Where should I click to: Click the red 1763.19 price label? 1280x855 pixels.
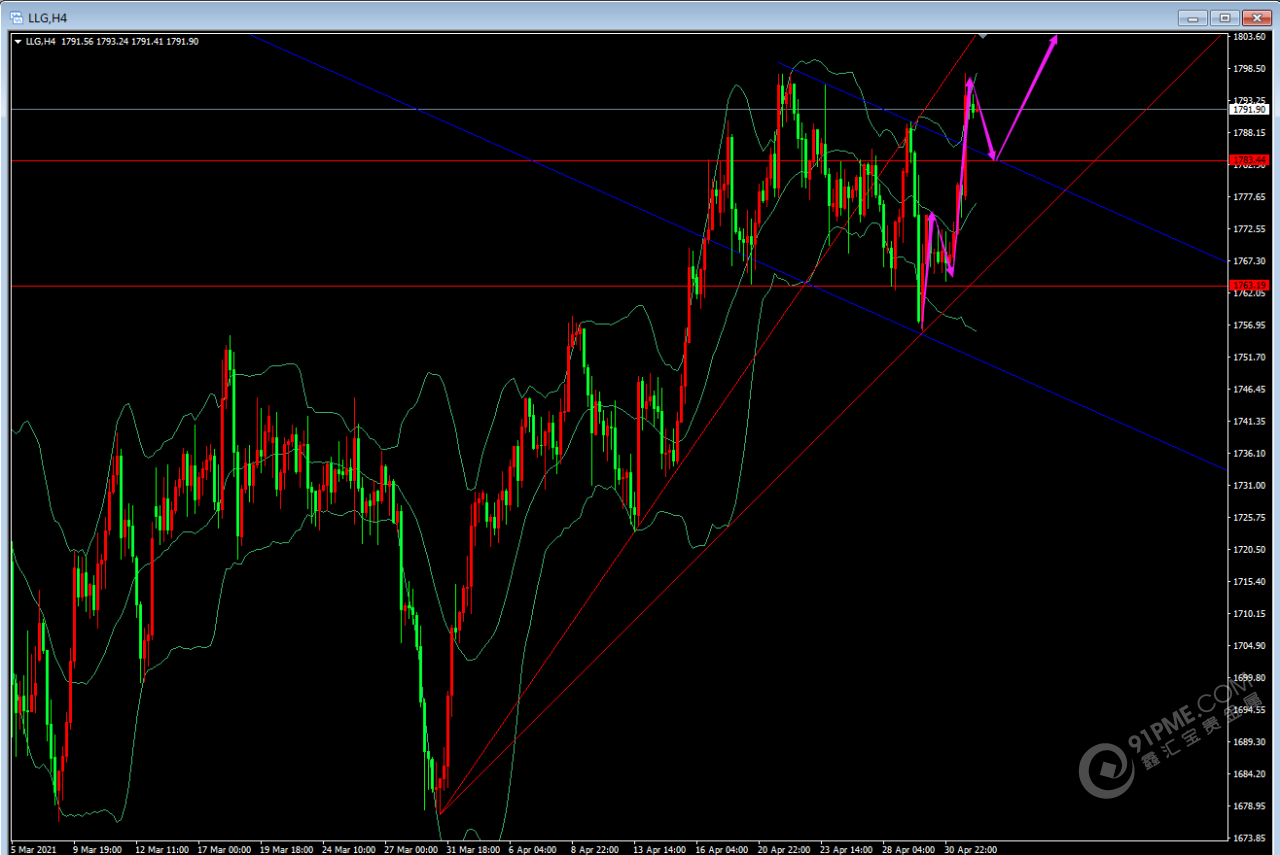click(x=1249, y=286)
